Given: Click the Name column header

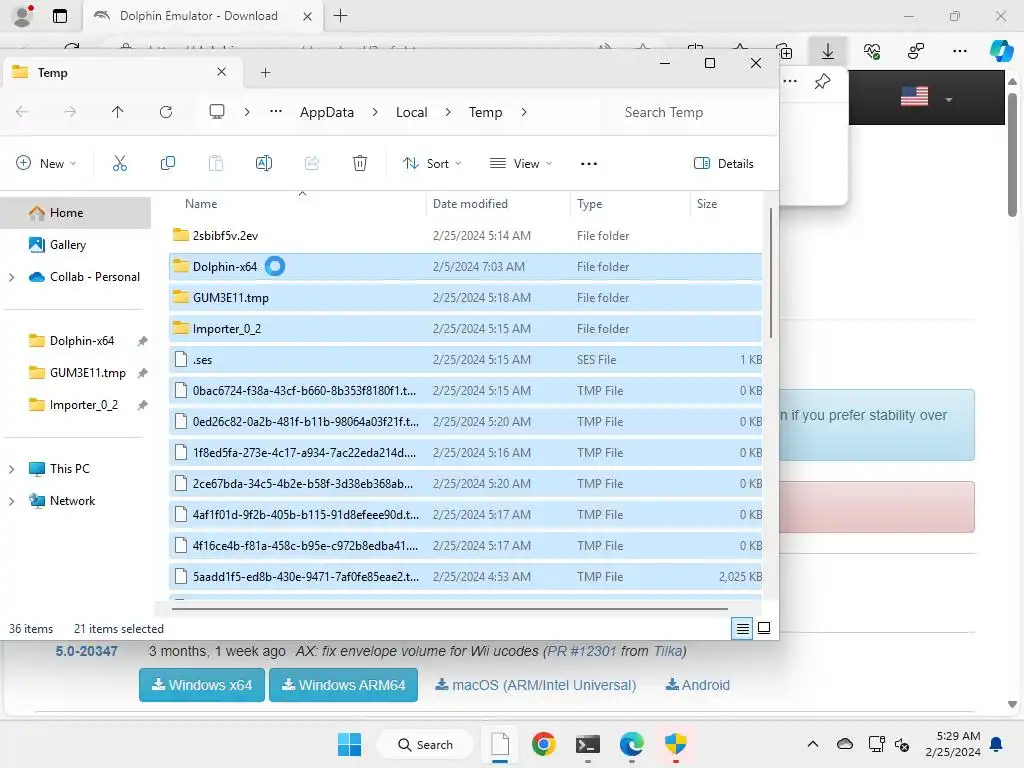Looking at the screenshot, I should [x=200, y=204].
